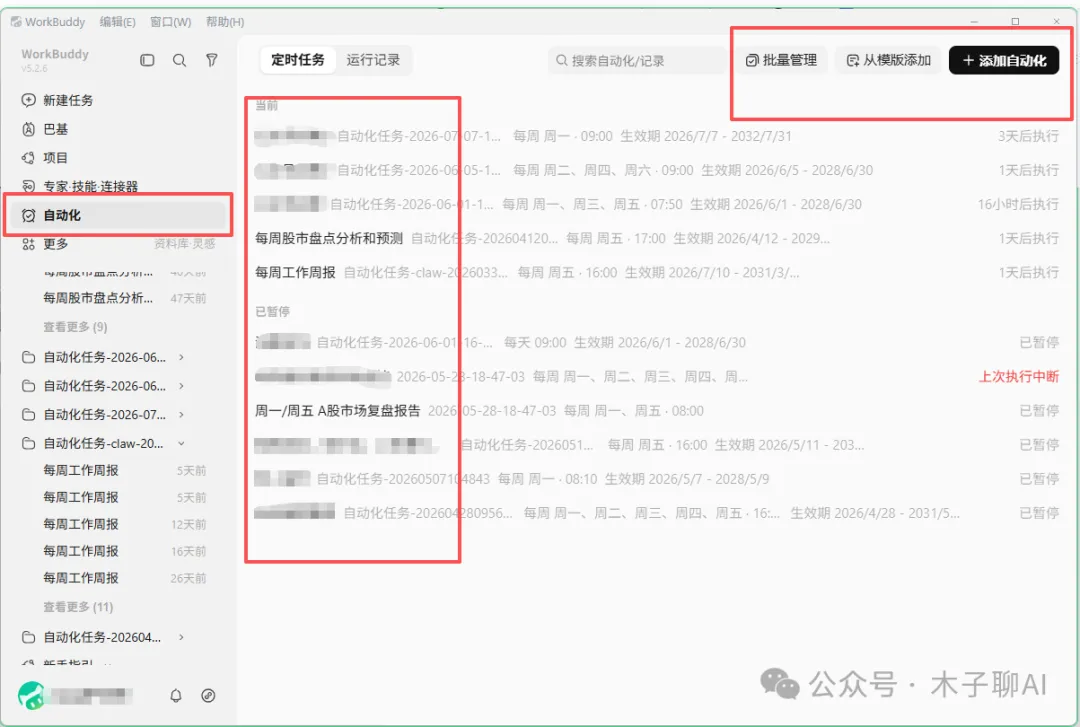The width and height of the screenshot is (1080, 727).
Task: Open 资料库·灵感 link next to 更多
Action: pyautogui.click(x=184, y=244)
